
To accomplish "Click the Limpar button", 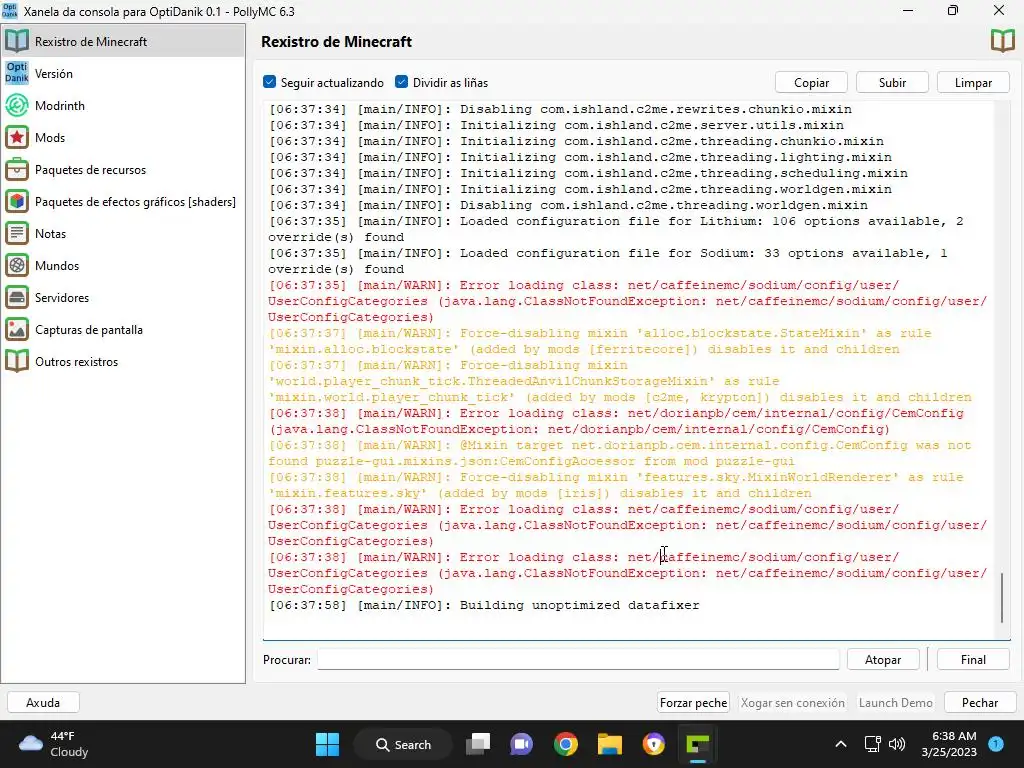I will tap(973, 82).
